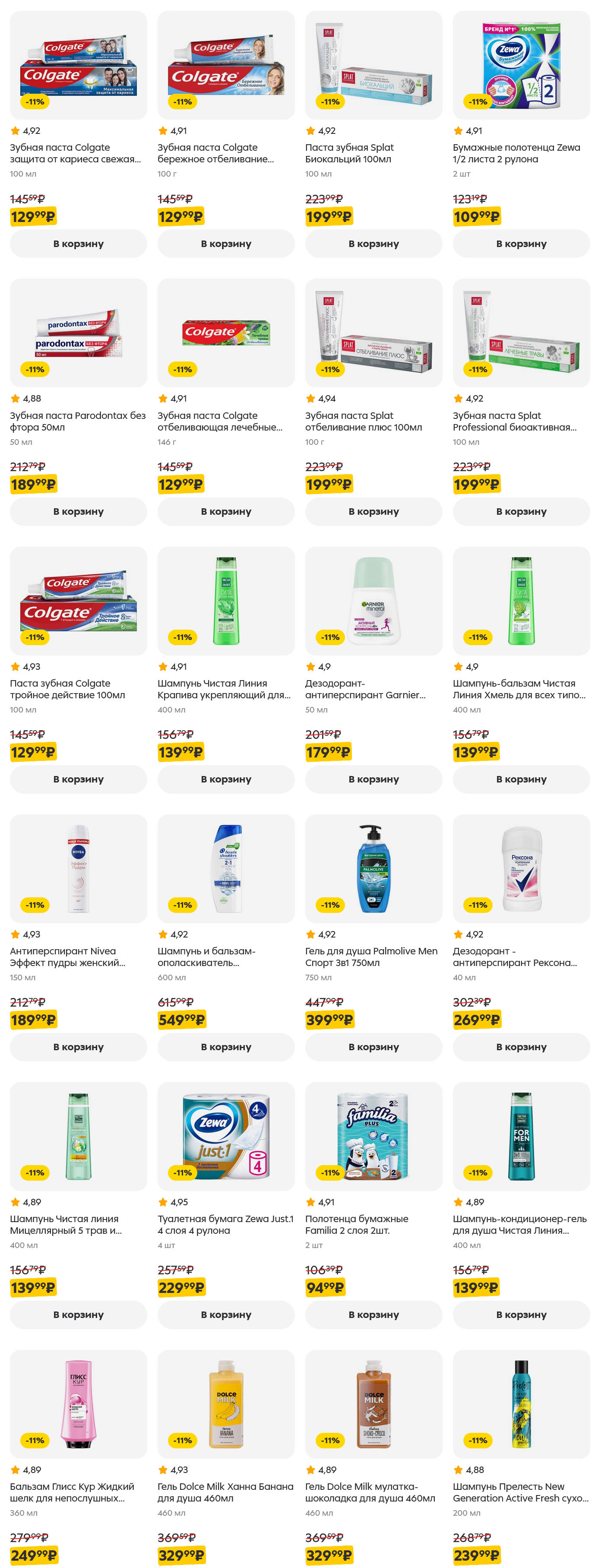The height and width of the screenshot is (1568, 614).
Task: Add Colgate бережное отбеливание toothpaste to cart
Action: pyautogui.click(x=226, y=244)
